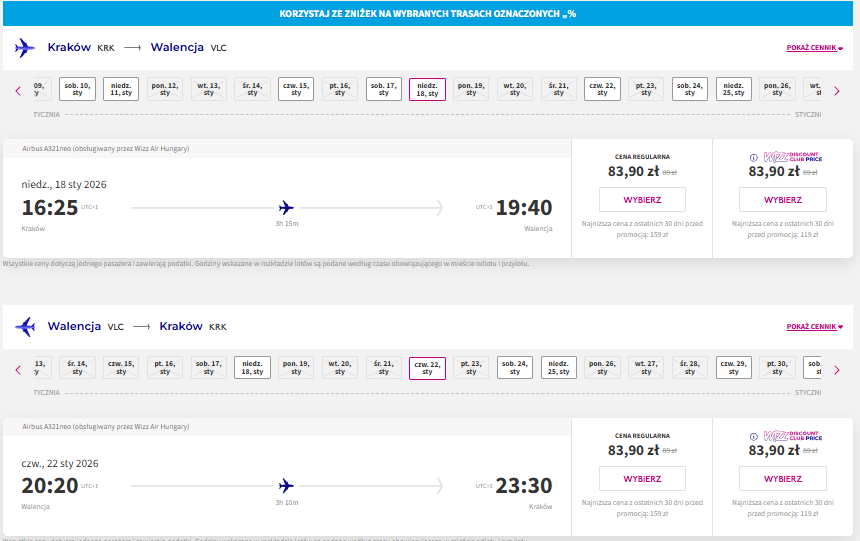Select outbound date sob. 10, sty

(77, 89)
